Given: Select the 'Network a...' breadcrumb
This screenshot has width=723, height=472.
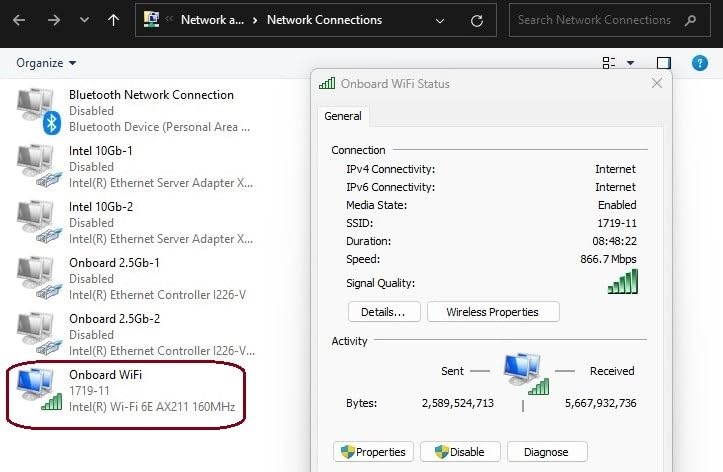Looking at the screenshot, I should click(x=212, y=20).
